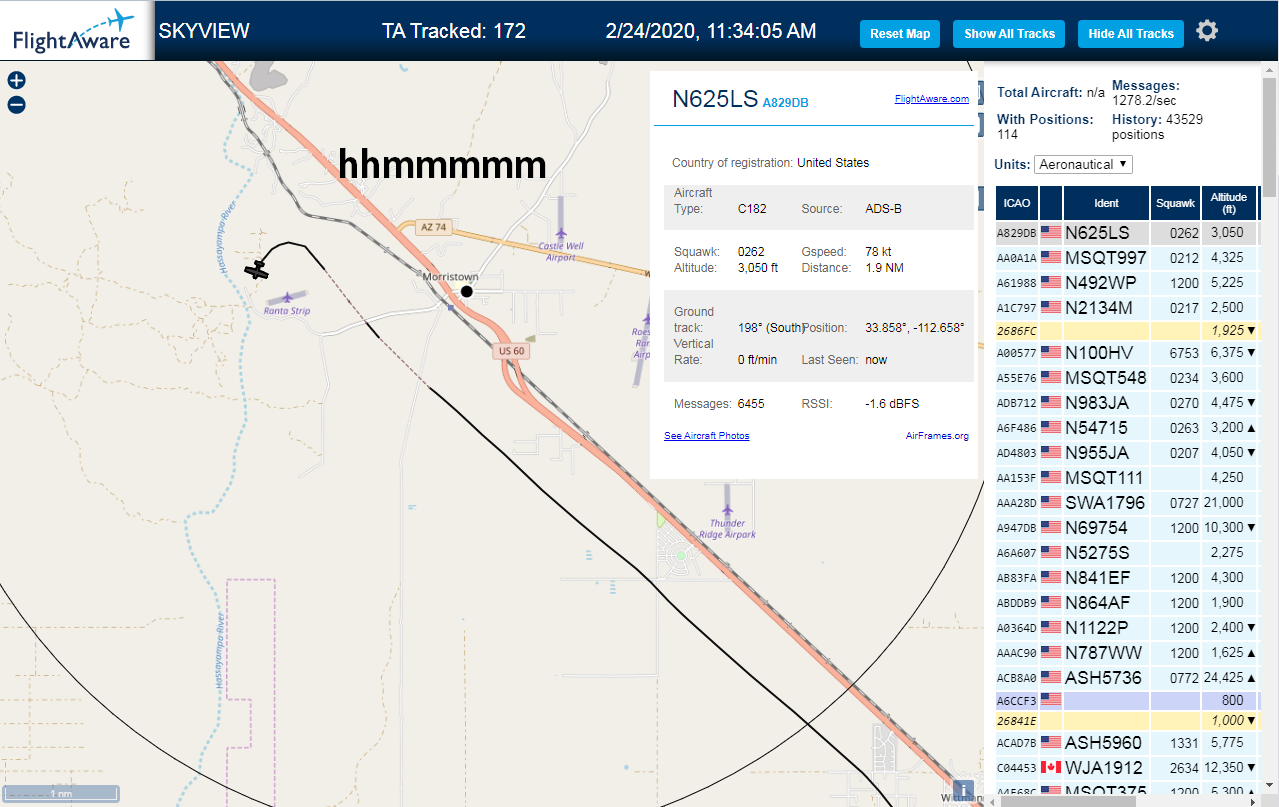Sort table by Squawk column

tap(1175, 203)
